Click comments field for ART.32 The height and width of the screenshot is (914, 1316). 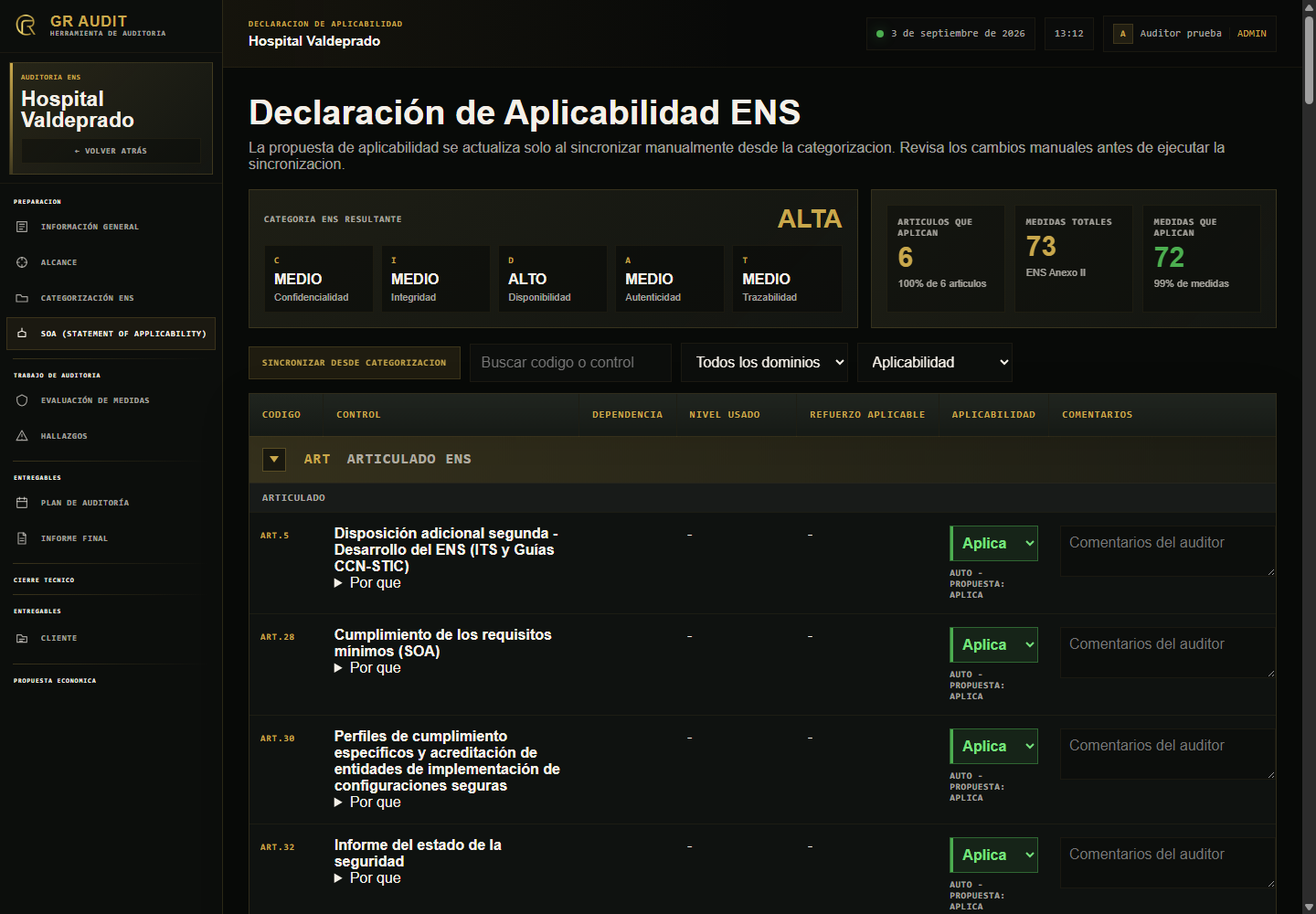[1168, 863]
